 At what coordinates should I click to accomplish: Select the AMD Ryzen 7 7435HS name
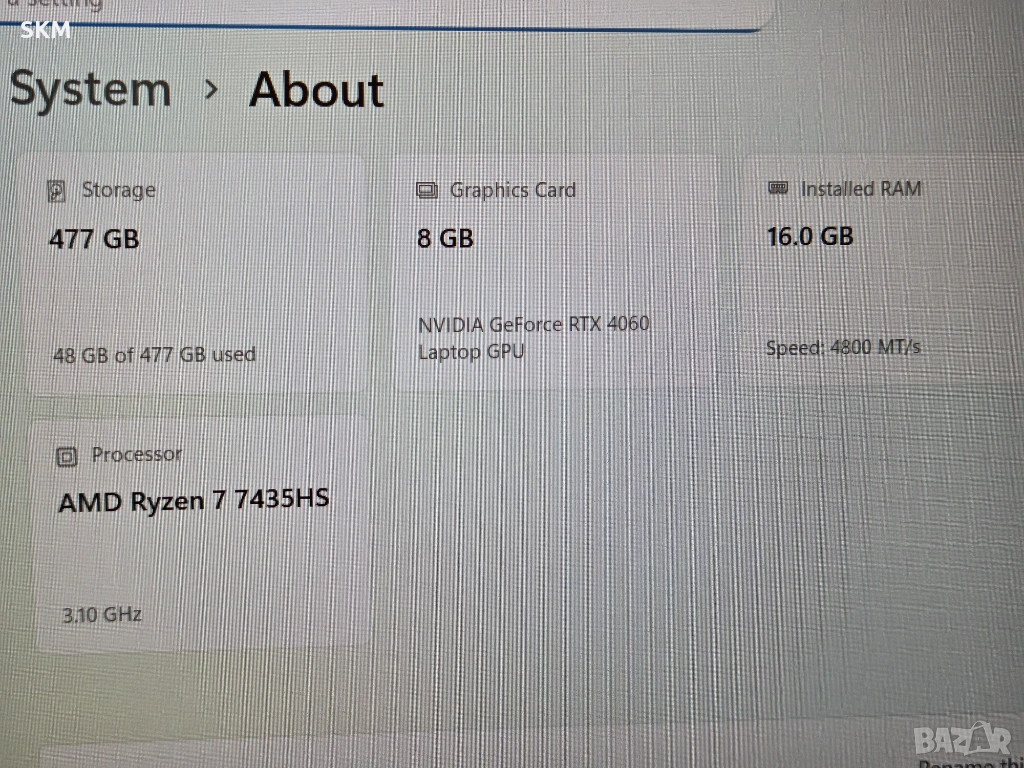194,501
